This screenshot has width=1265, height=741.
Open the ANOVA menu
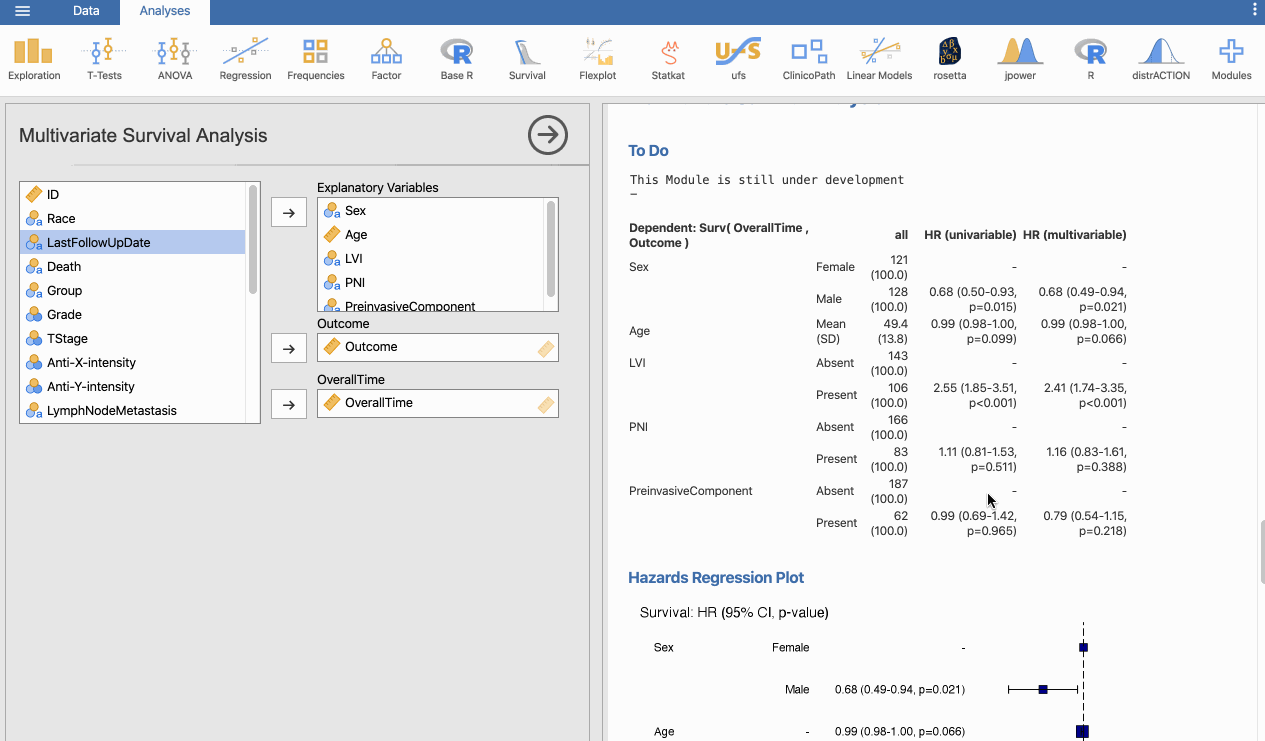pos(174,60)
